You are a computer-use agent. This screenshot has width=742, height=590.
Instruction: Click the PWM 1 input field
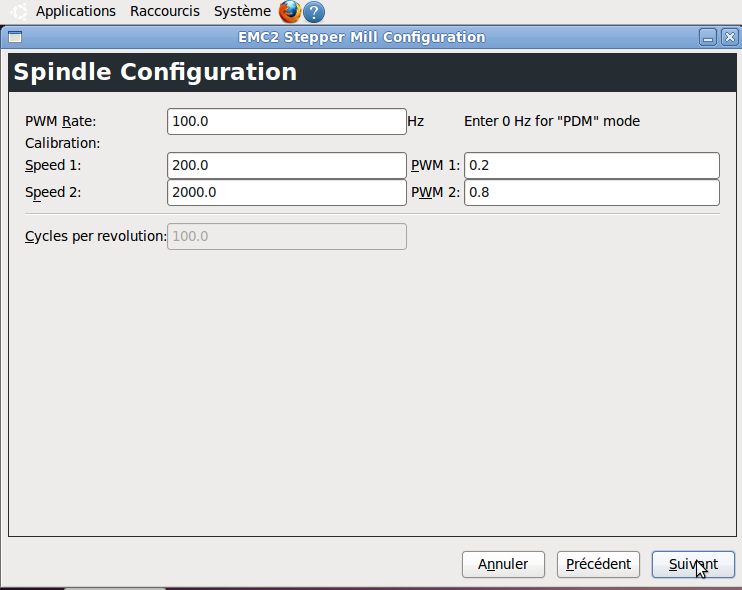tap(592, 166)
